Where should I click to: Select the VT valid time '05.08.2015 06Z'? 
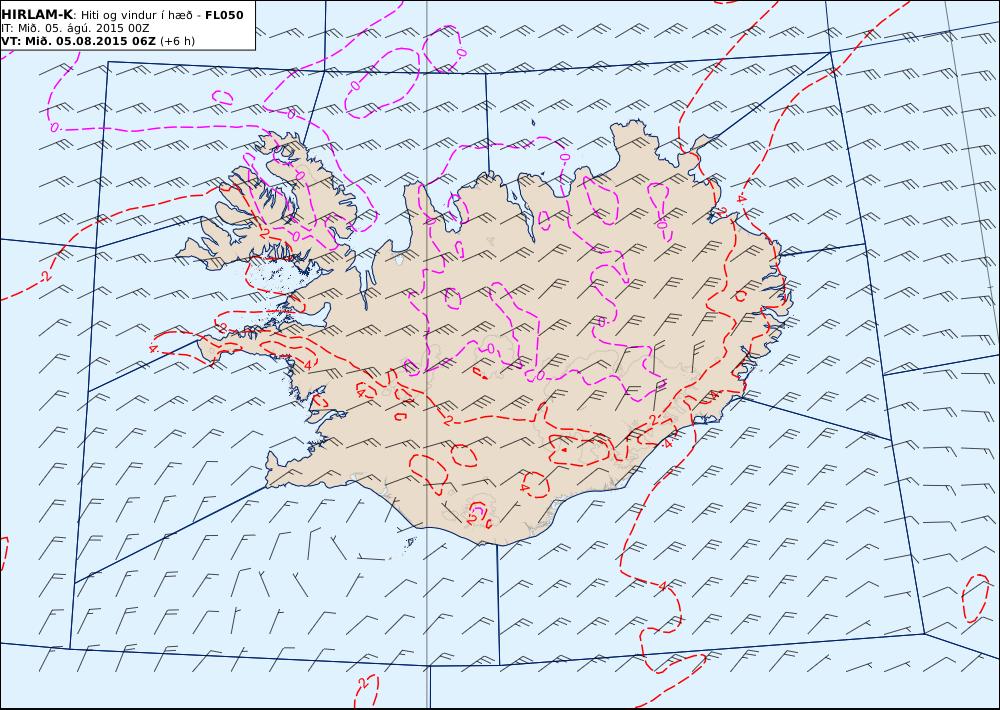(105, 41)
